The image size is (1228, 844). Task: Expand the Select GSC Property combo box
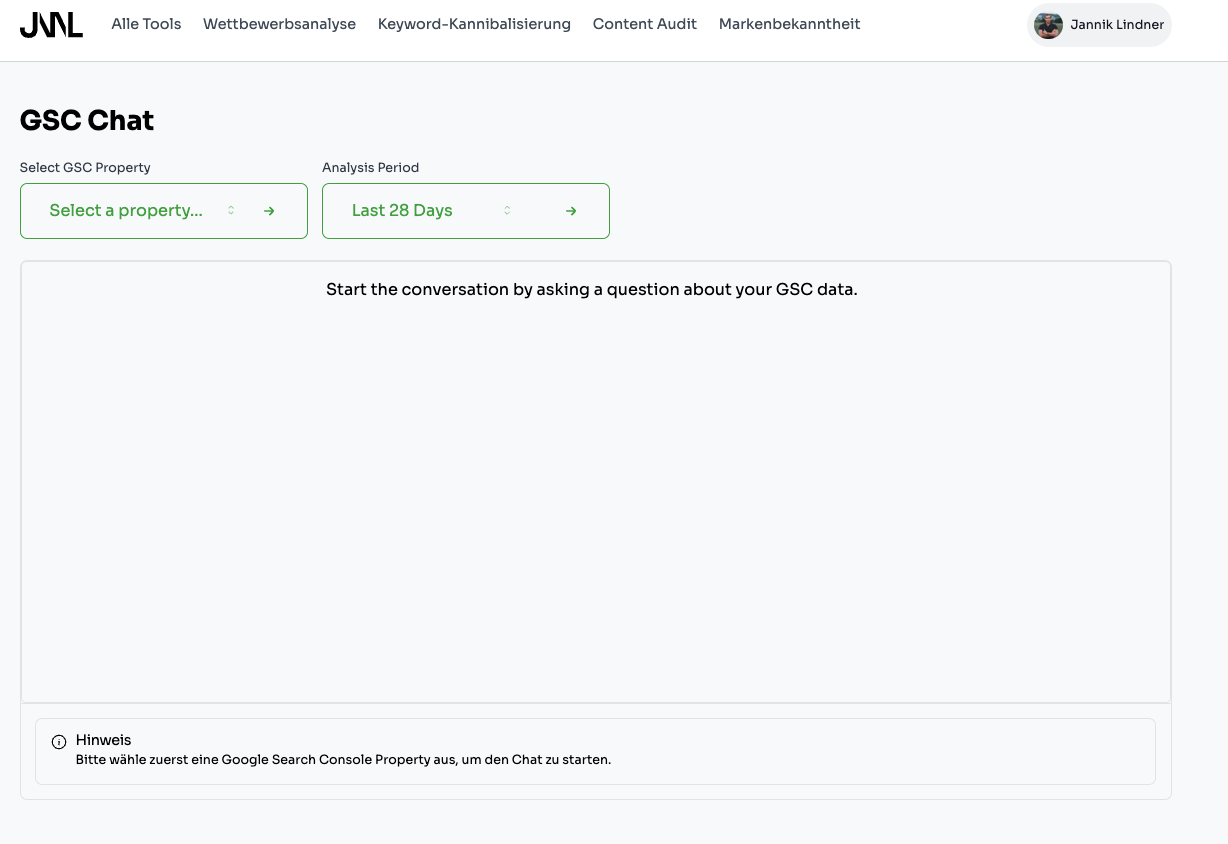point(163,210)
